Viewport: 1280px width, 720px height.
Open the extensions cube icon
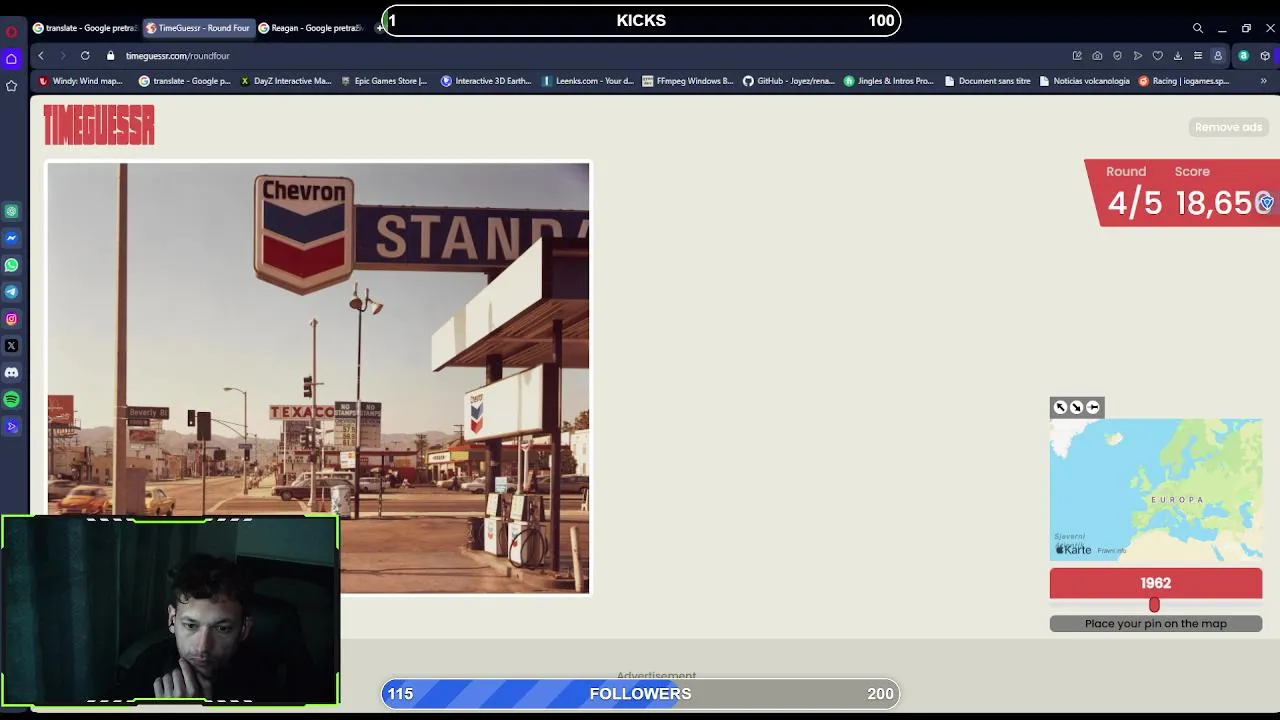point(1265,56)
